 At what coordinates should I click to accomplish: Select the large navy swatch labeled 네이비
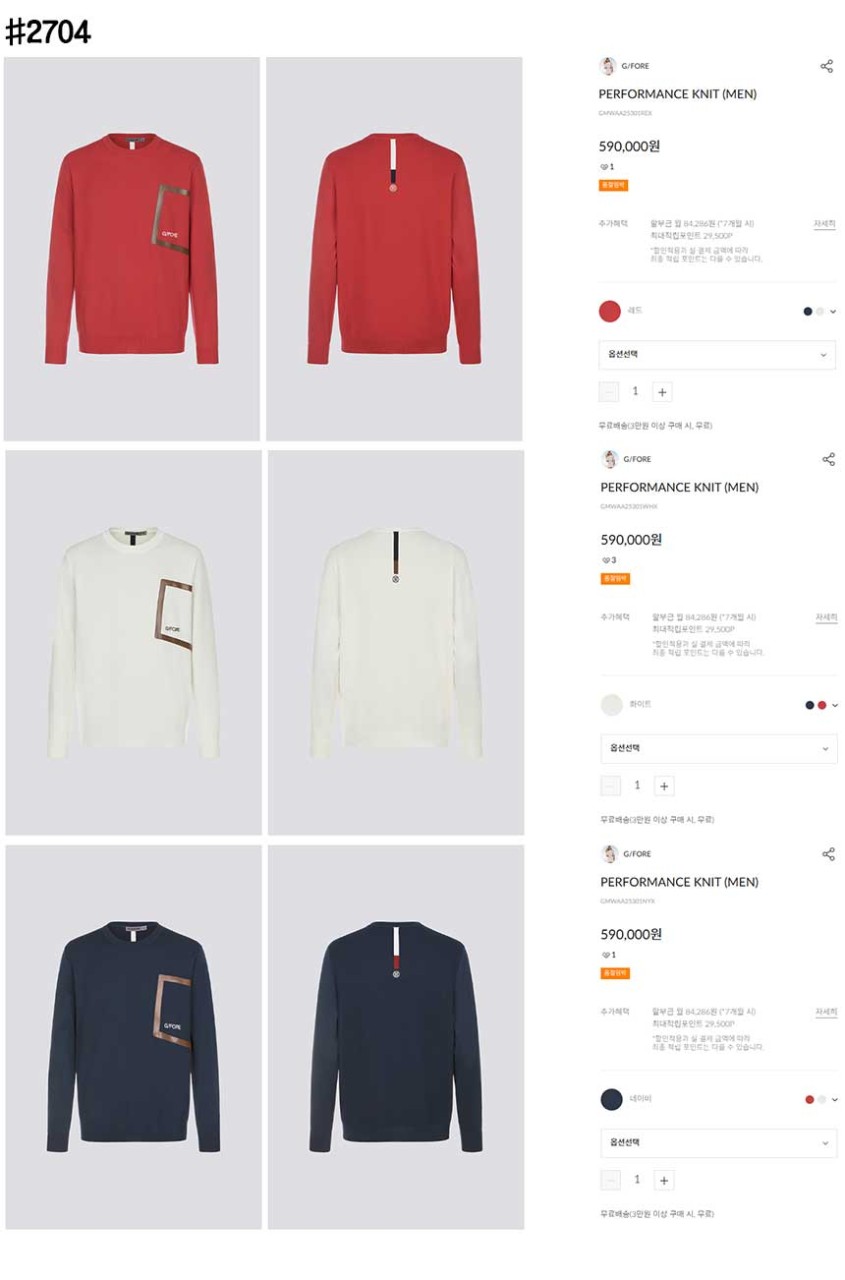[x=611, y=1100]
